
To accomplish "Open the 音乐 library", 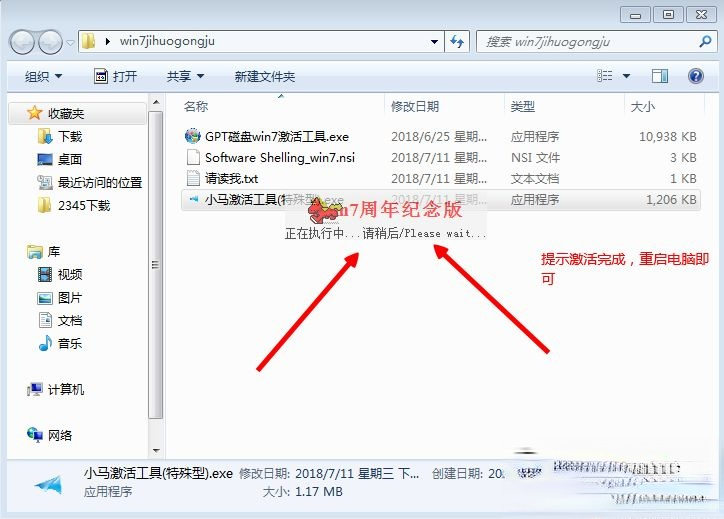I will coord(70,344).
